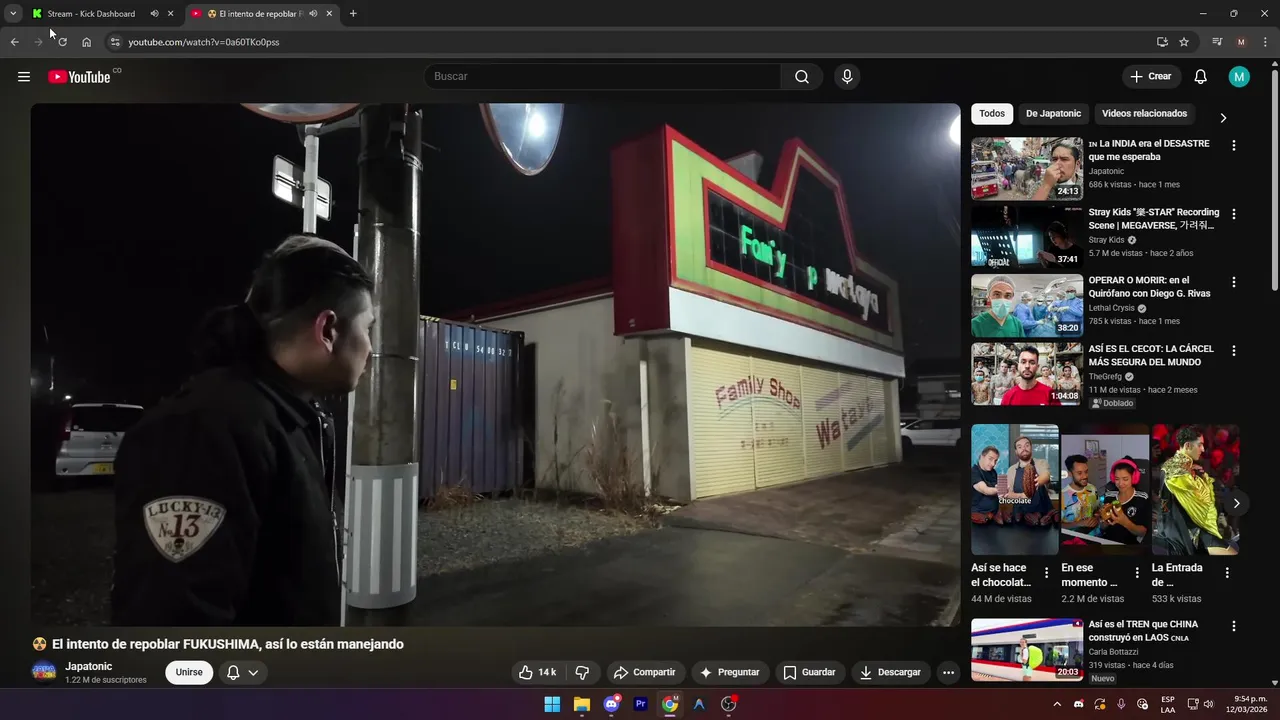Screen dimensions: 1280x720
Task: Open File Explorer from taskbar
Action: (x=582, y=704)
